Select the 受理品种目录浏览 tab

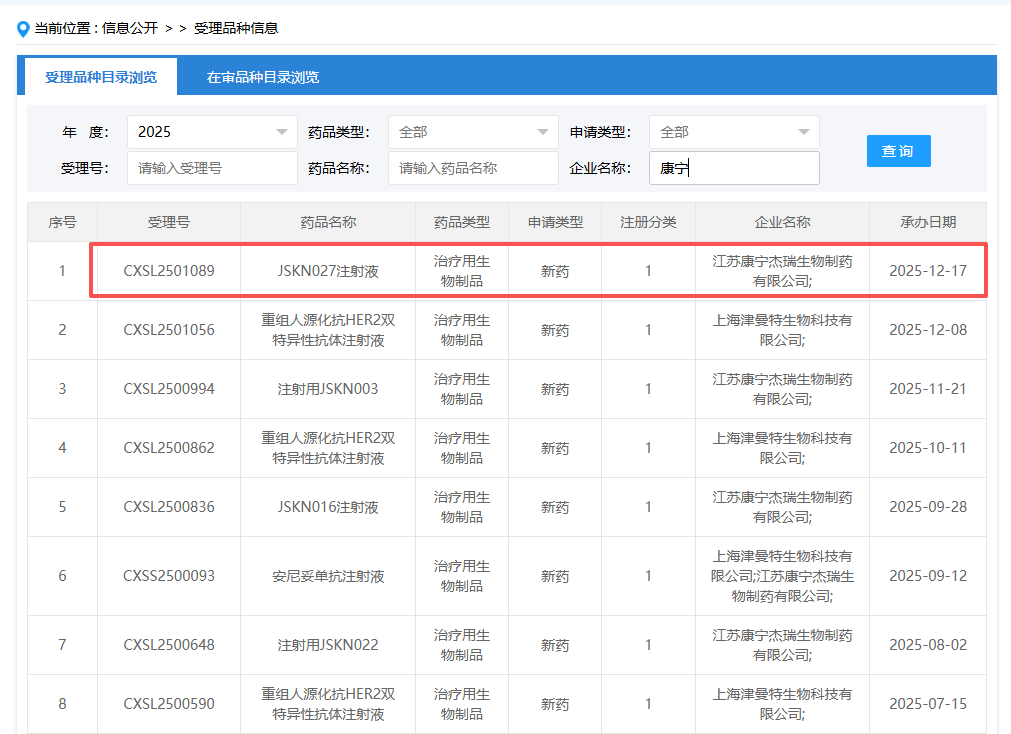click(100, 77)
